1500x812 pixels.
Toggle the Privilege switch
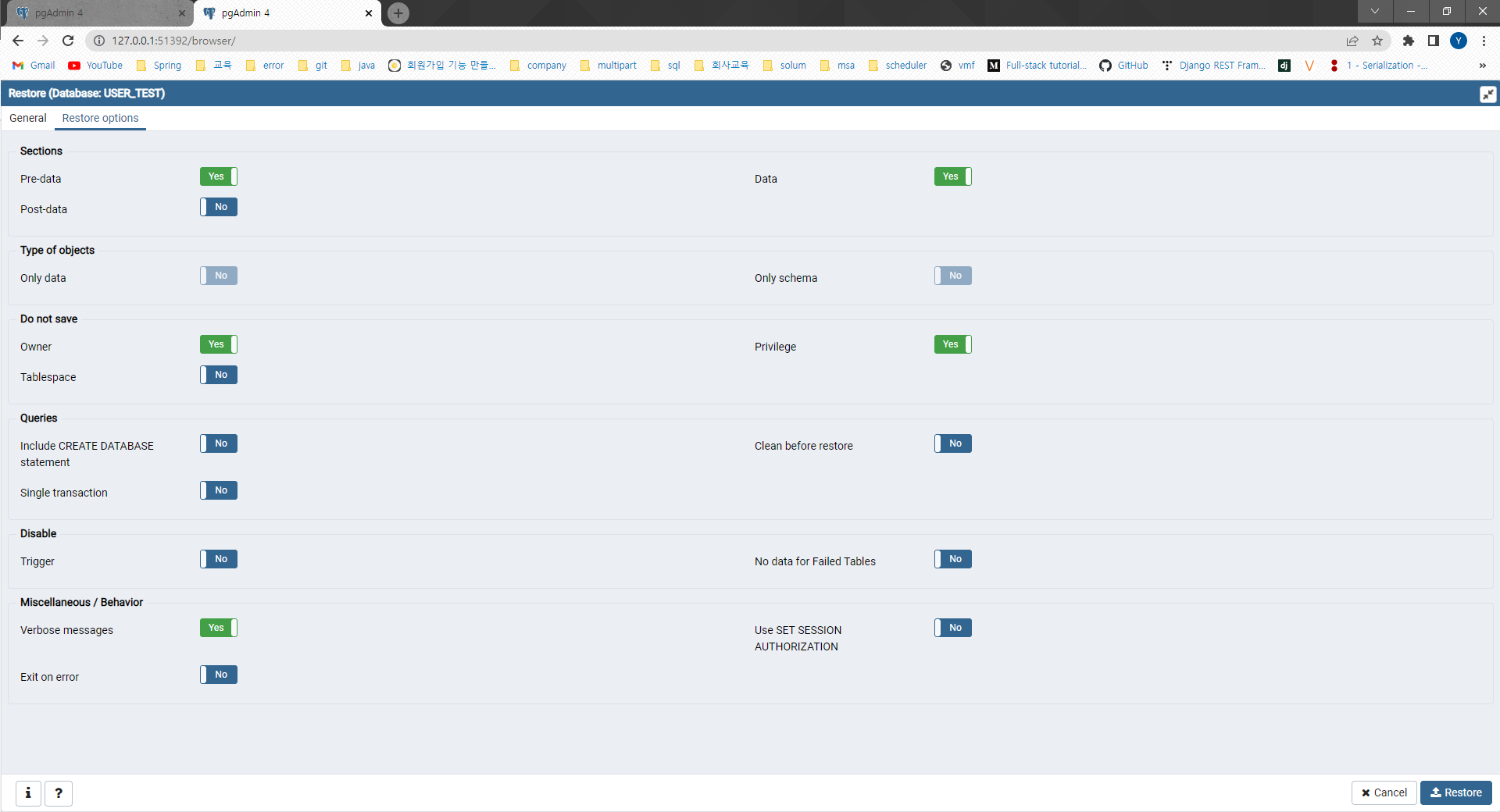953,344
